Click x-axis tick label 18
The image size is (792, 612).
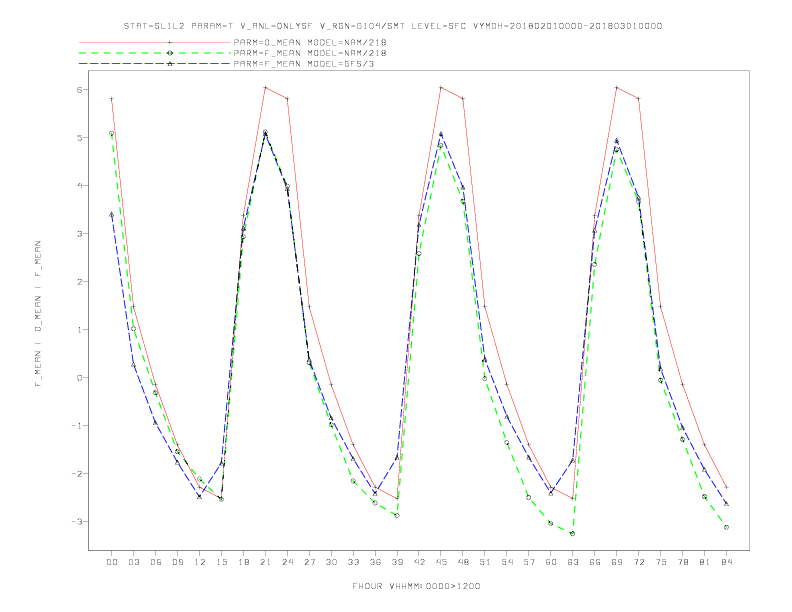243,562
